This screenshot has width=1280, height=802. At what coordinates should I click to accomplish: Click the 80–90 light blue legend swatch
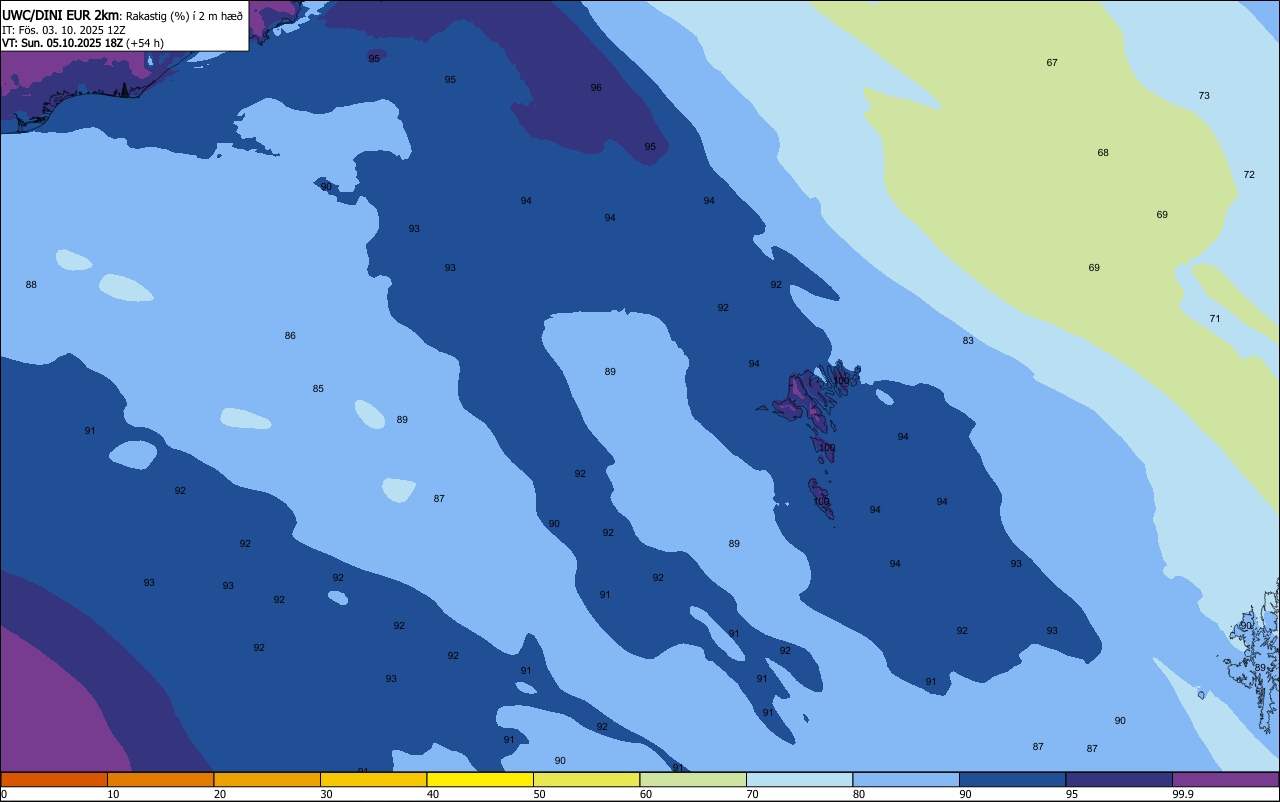(x=906, y=779)
